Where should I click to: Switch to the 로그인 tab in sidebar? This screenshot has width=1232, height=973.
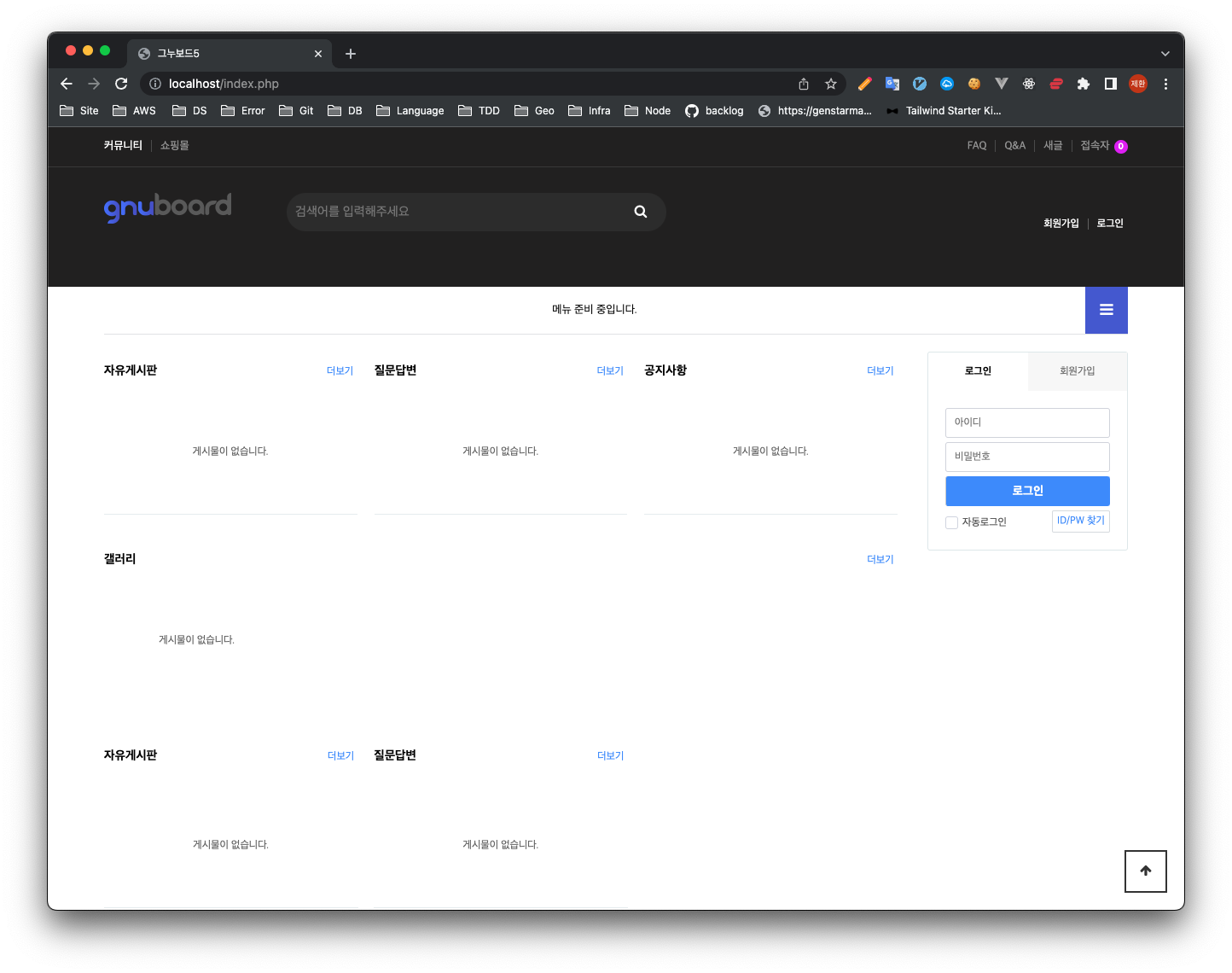[978, 371]
